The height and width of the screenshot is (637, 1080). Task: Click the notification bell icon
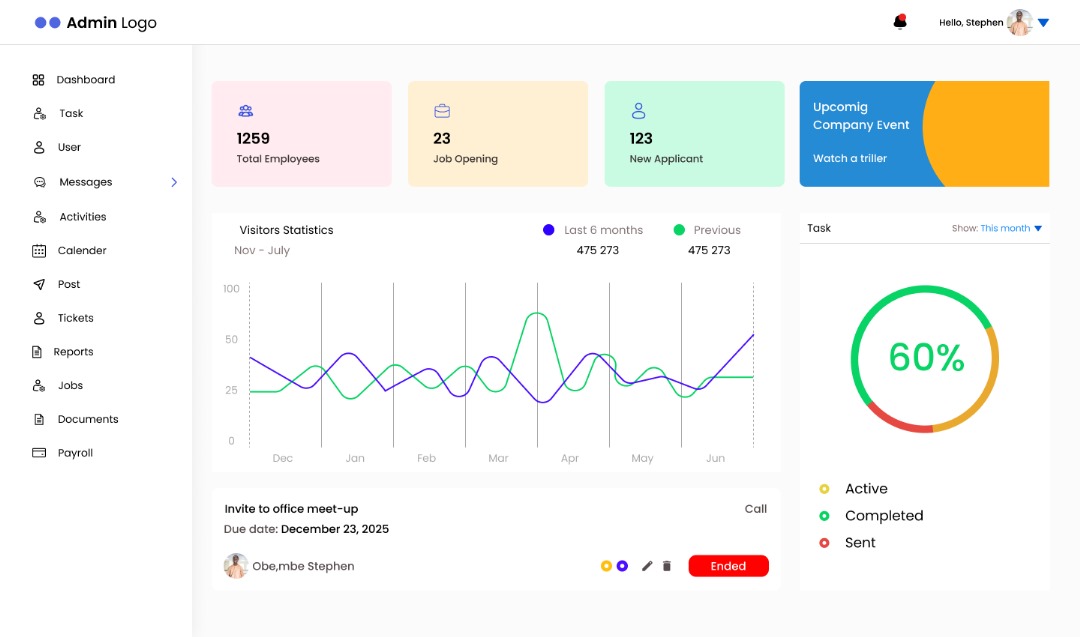click(900, 22)
